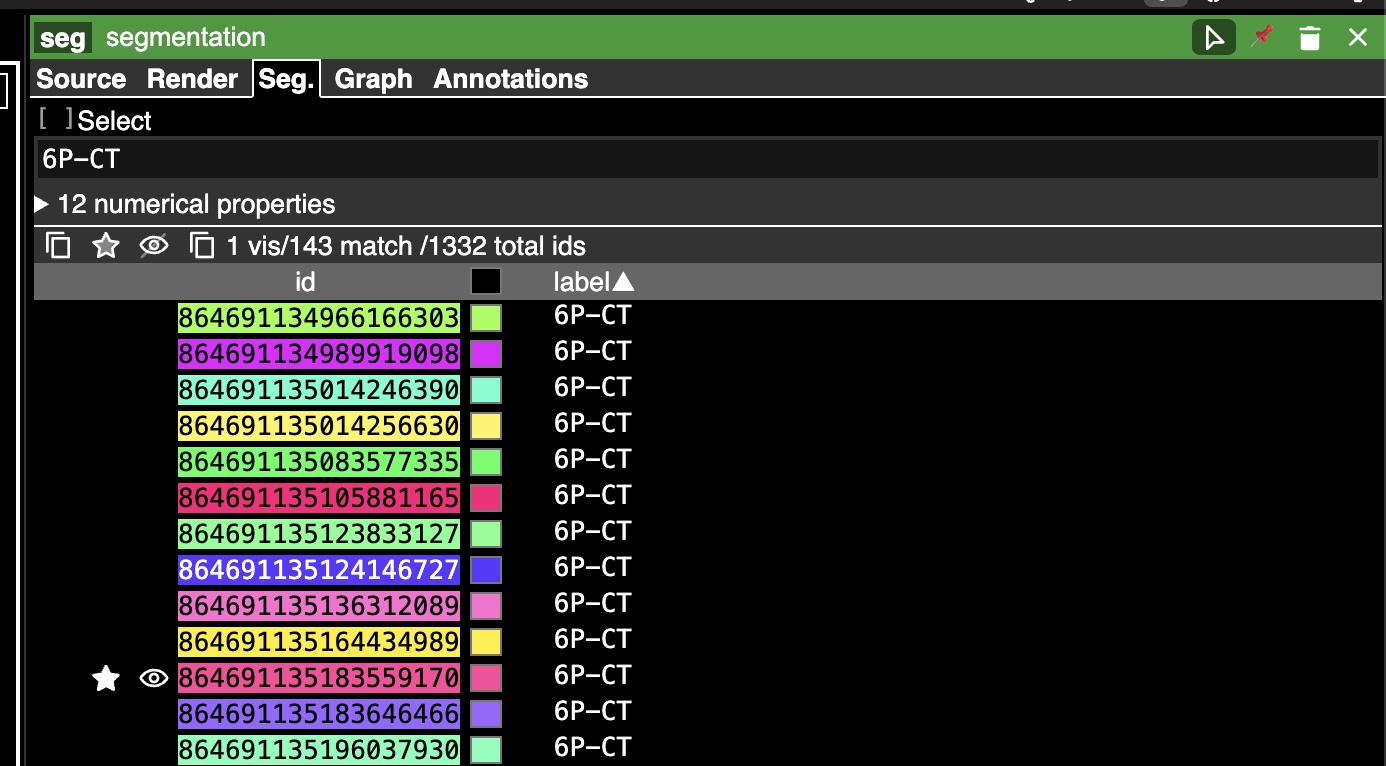The image size is (1386, 766).
Task: Click the 1 vis/143 match count text
Action: coord(406,246)
